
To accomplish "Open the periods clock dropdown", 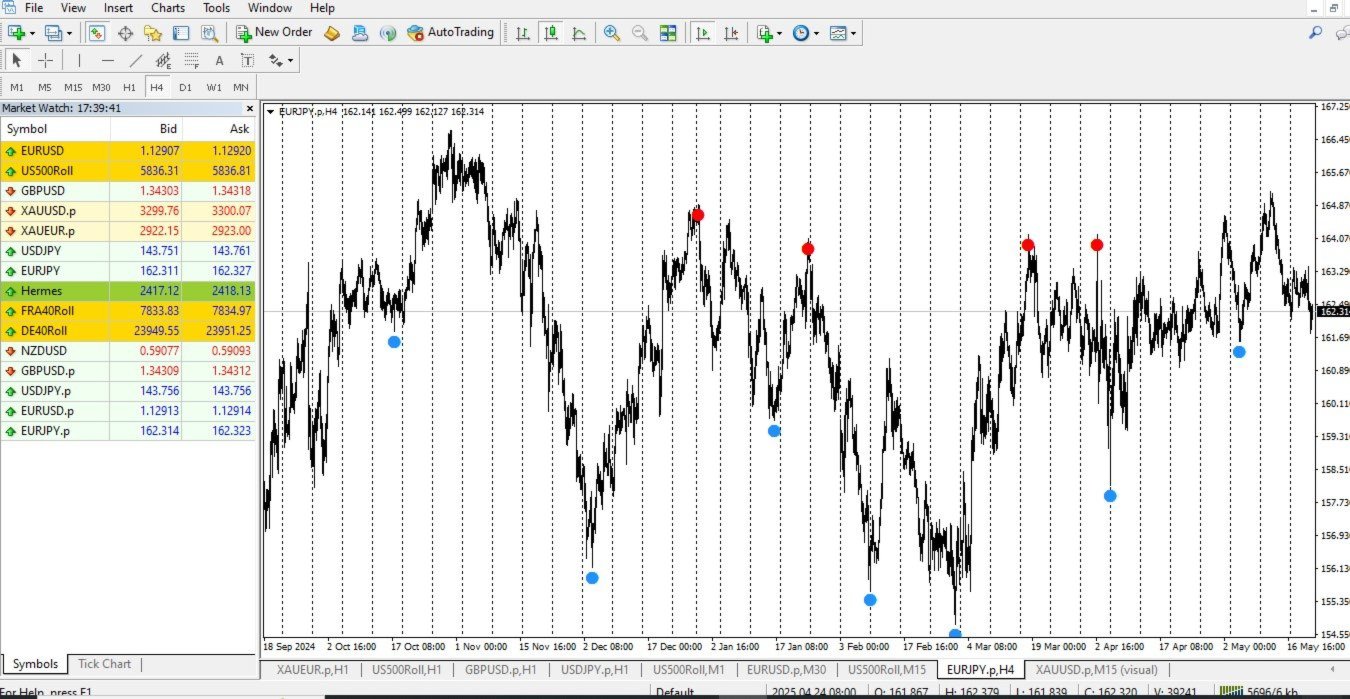I will (x=805, y=33).
